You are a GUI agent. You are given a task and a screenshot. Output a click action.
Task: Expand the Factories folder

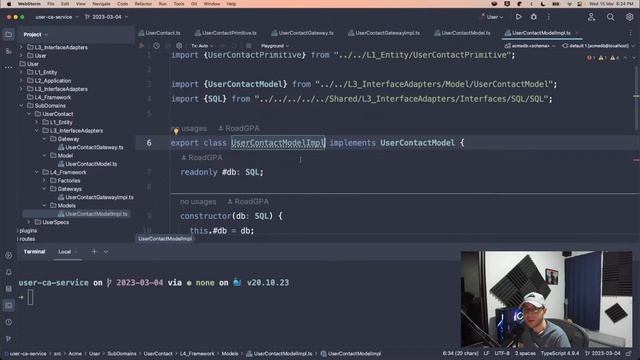tap(44, 180)
